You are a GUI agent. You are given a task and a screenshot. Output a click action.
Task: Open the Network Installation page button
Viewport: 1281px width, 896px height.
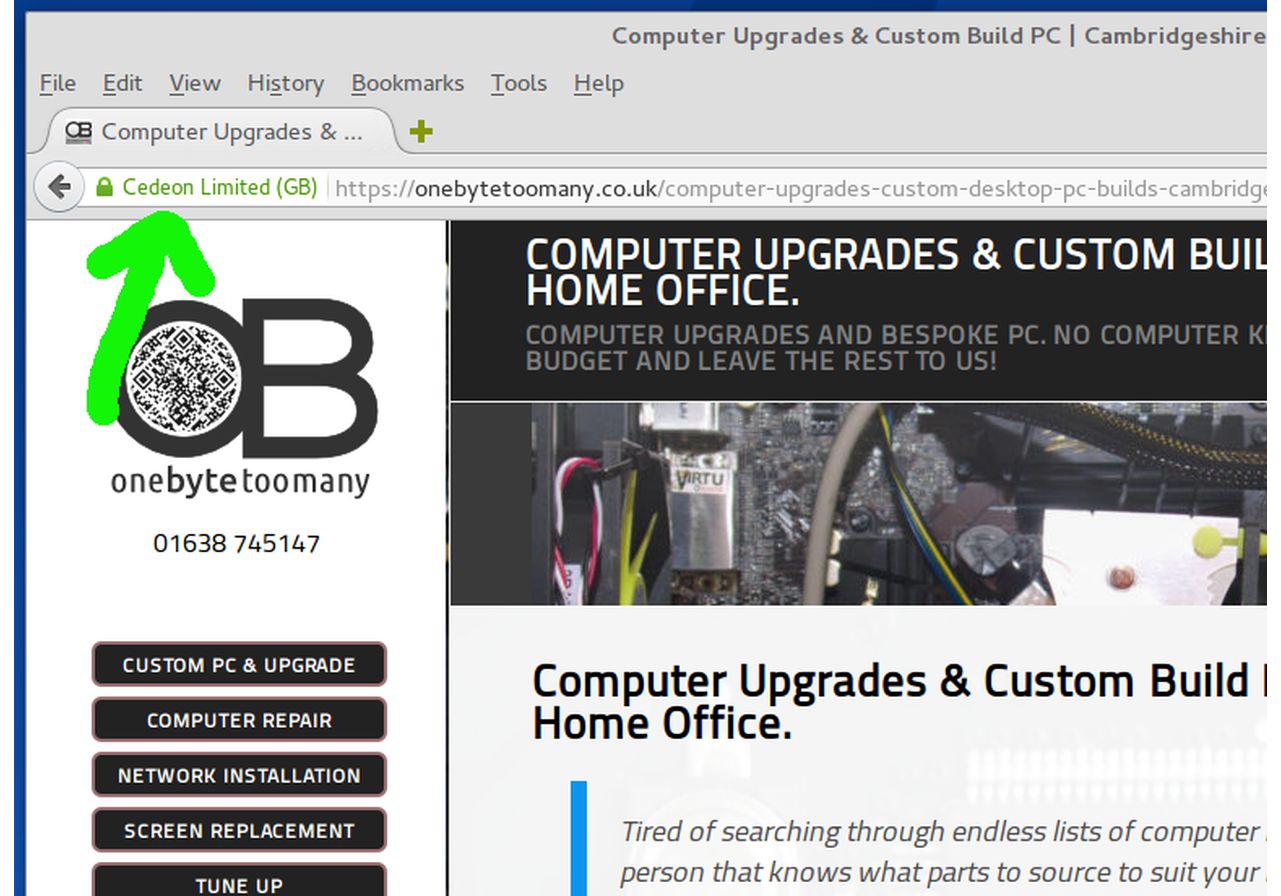pos(239,775)
